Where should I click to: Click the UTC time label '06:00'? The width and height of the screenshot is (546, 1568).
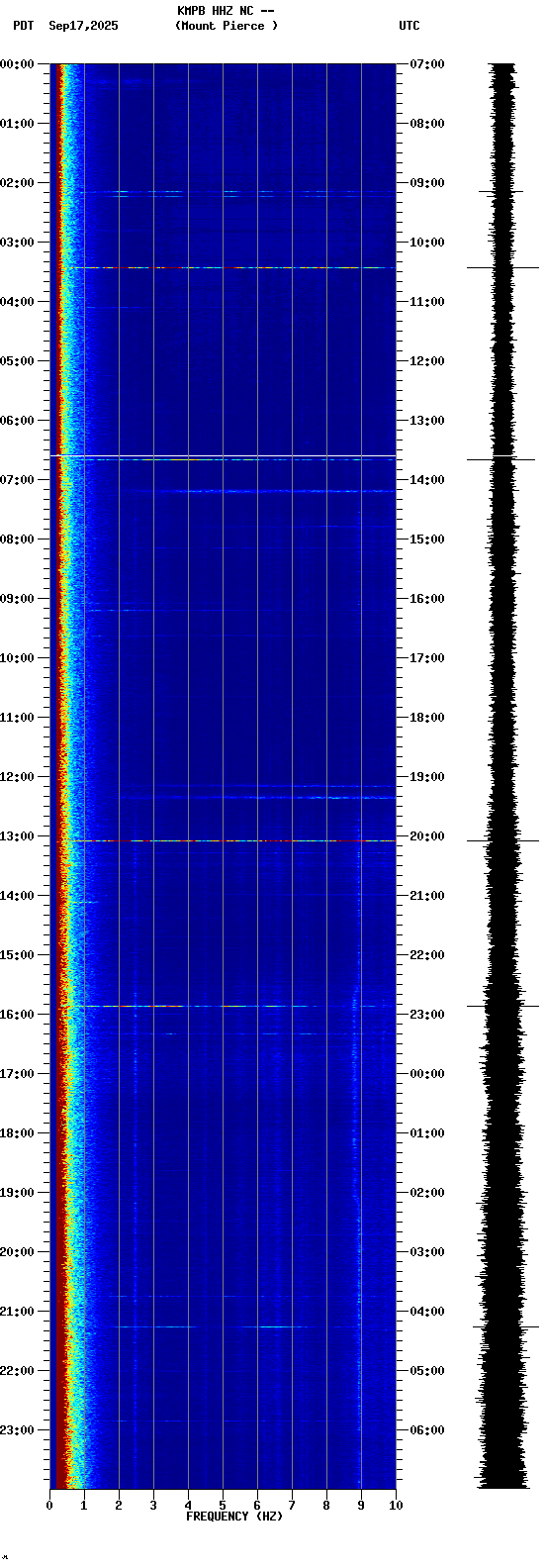coord(427,1430)
